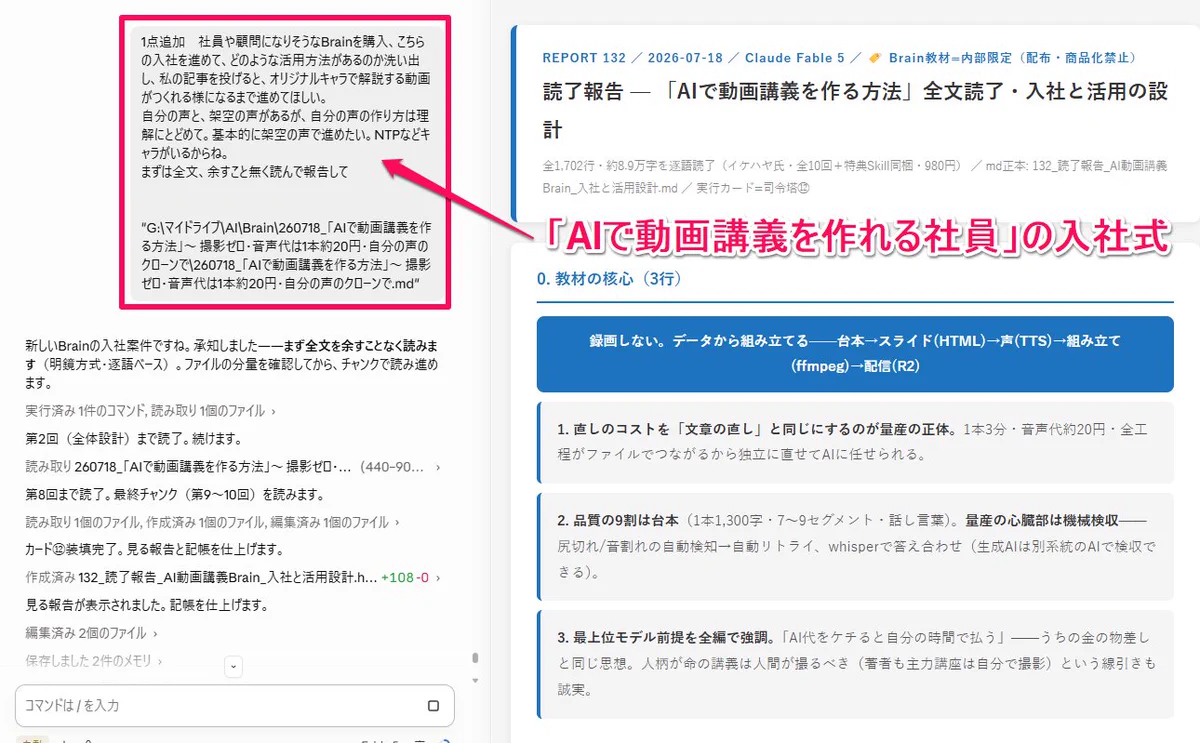
Task: Click the 'REPORT 132' header label
Action: (584, 58)
